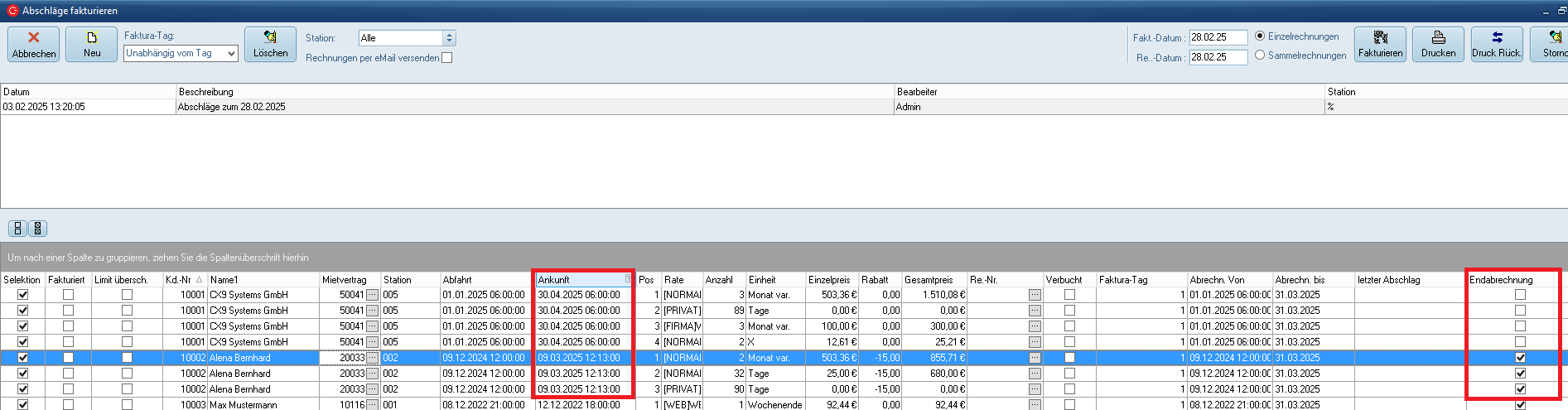
Task: Create a new entry with Neu
Action: point(92,44)
